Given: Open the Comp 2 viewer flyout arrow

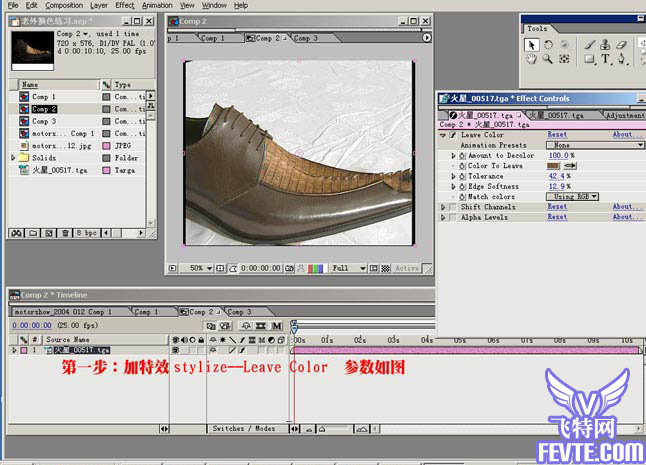Looking at the screenshot, I should [427, 37].
